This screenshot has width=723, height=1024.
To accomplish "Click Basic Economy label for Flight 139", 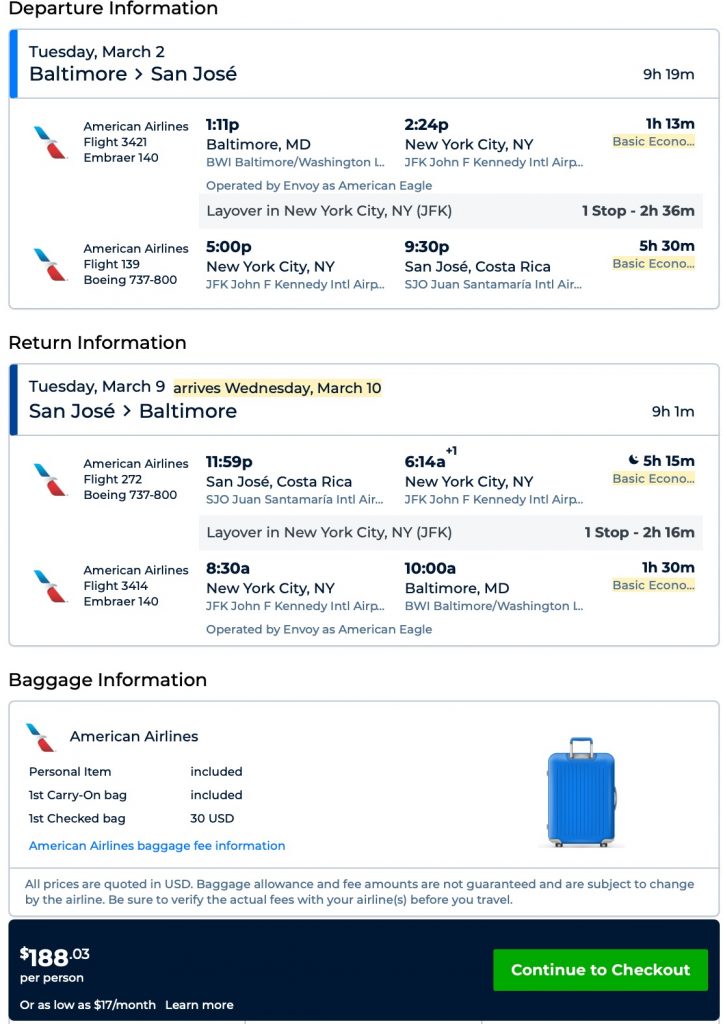I will (653, 264).
